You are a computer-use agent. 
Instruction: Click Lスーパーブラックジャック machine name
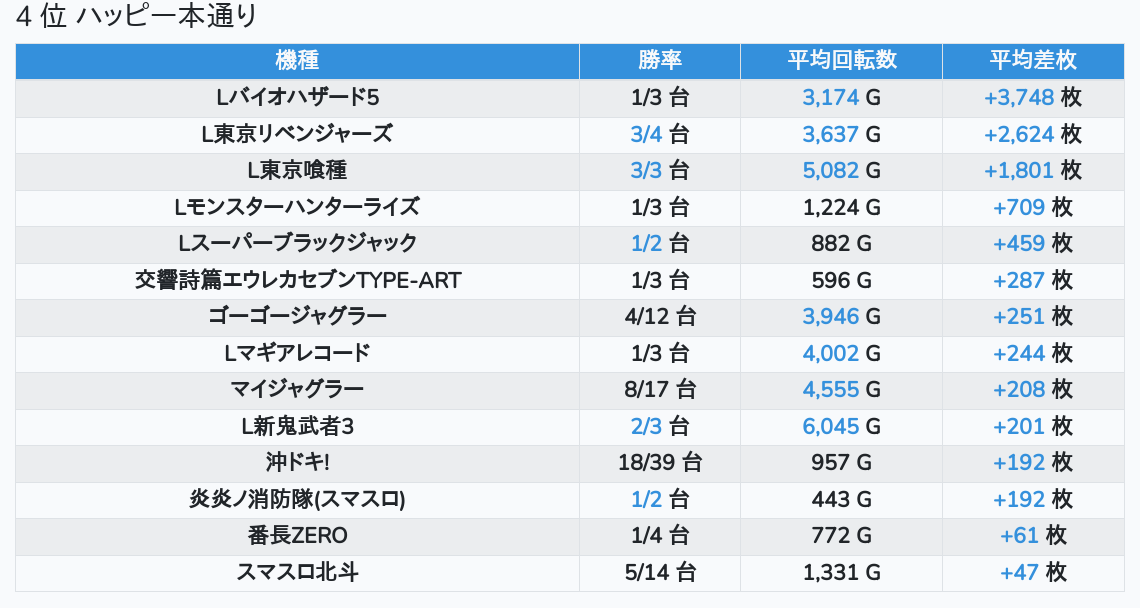coord(297,243)
